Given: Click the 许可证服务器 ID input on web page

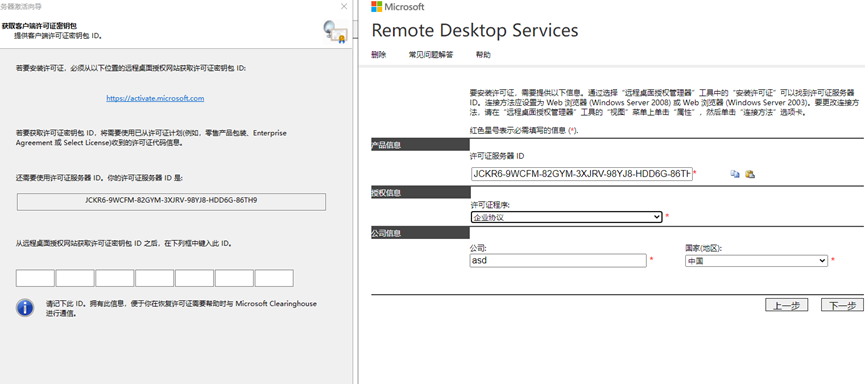Looking at the screenshot, I should click(582, 174).
